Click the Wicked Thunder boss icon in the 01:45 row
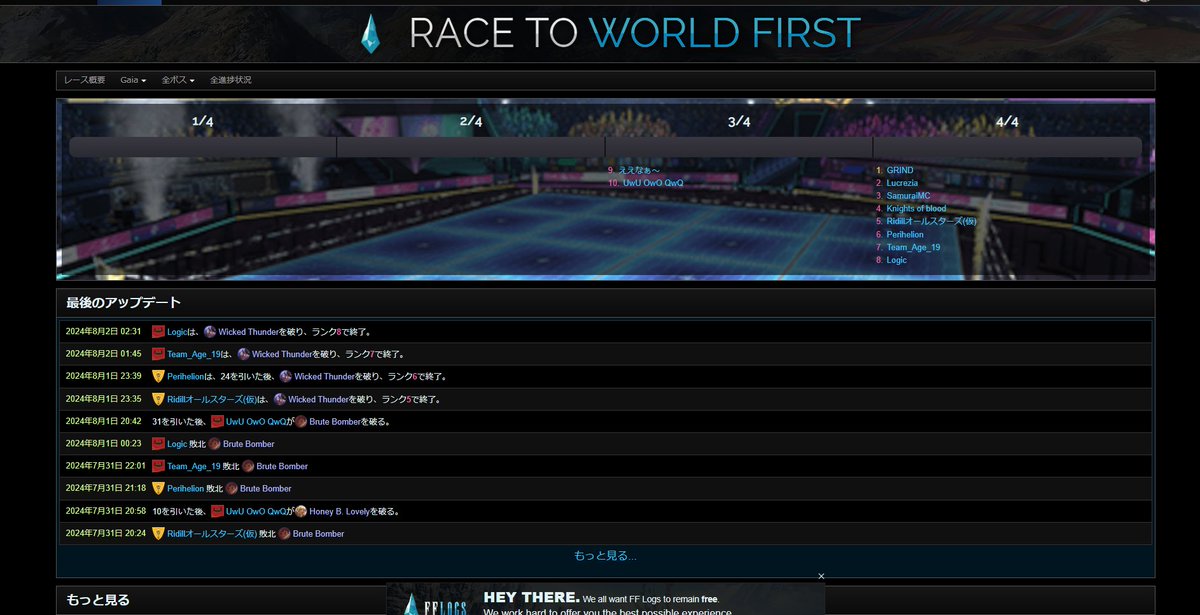This screenshot has width=1200, height=615. click(243, 354)
